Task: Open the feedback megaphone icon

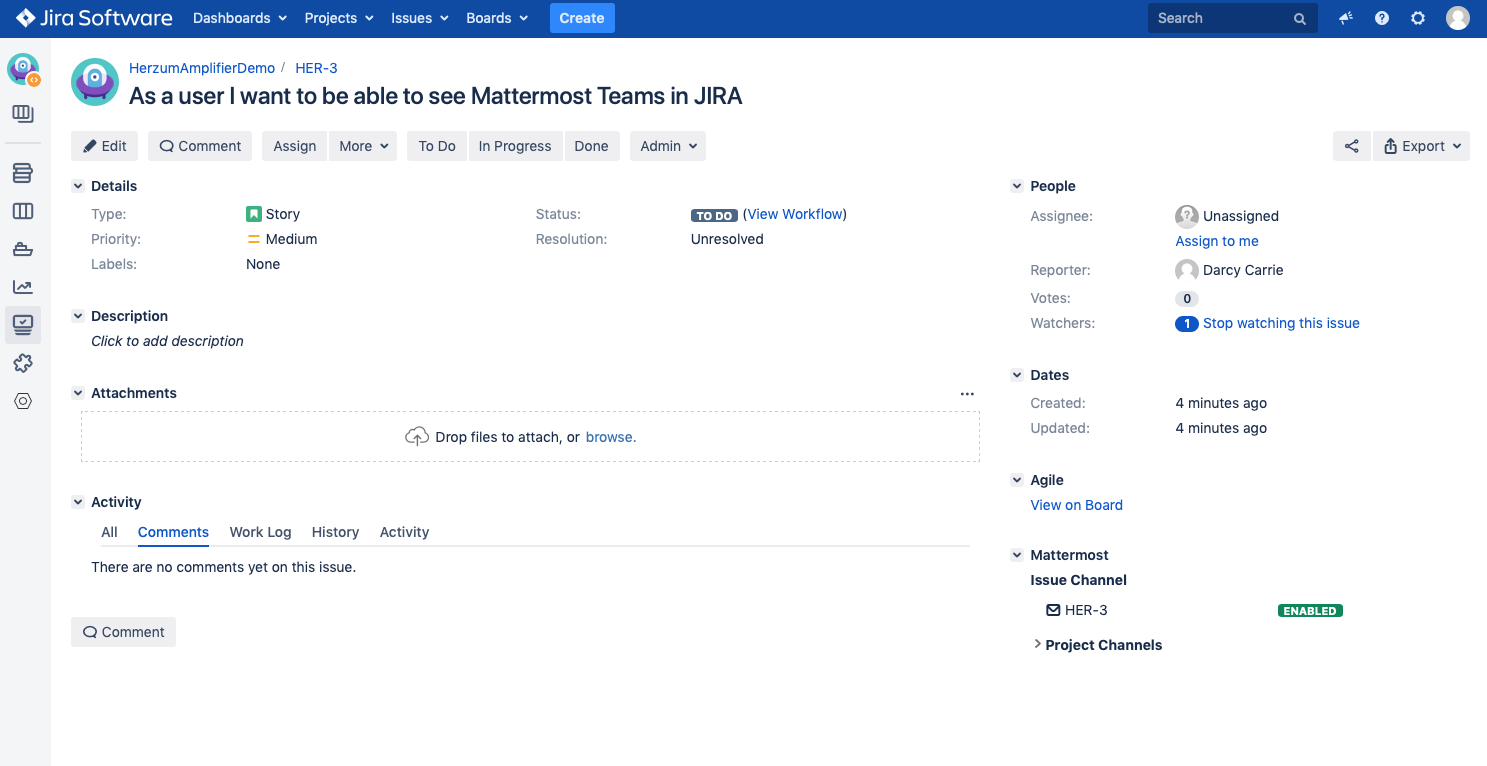Action: pyautogui.click(x=1346, y=18)
